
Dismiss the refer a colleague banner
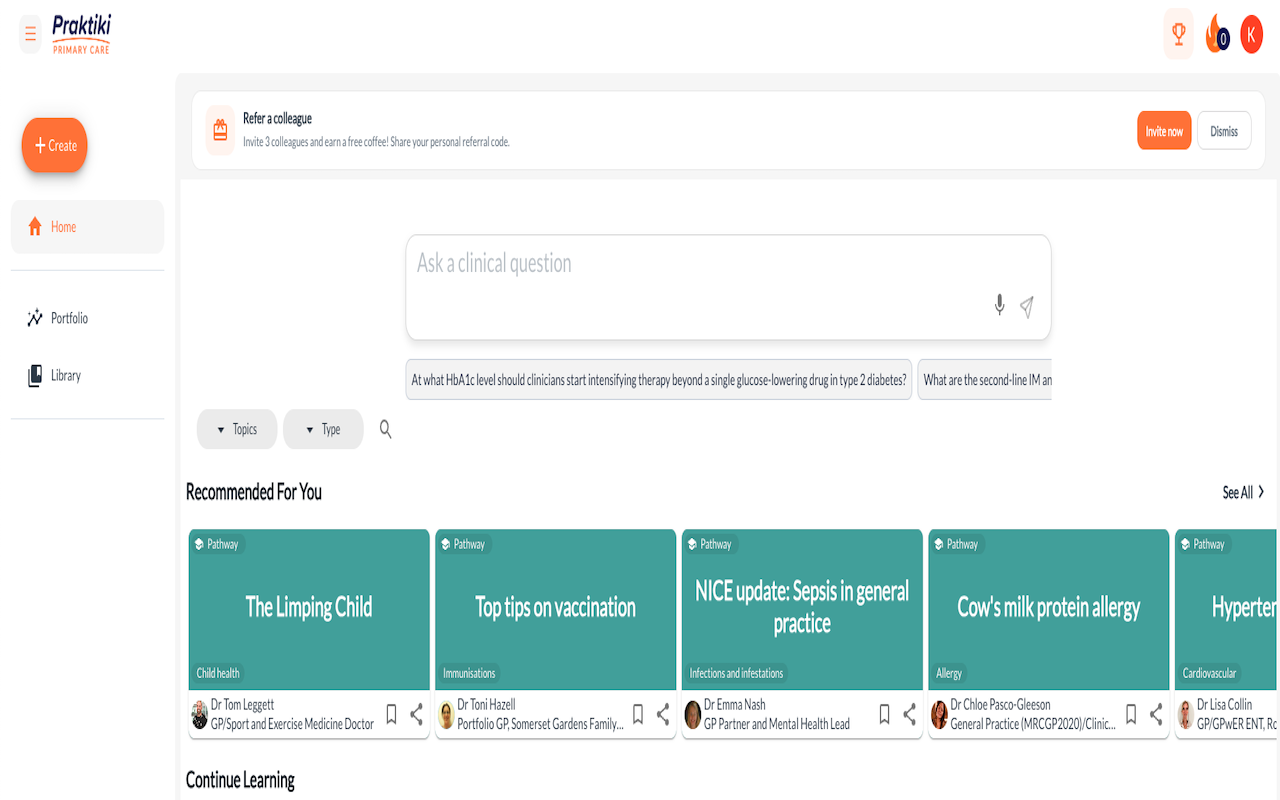point(1224,131)
